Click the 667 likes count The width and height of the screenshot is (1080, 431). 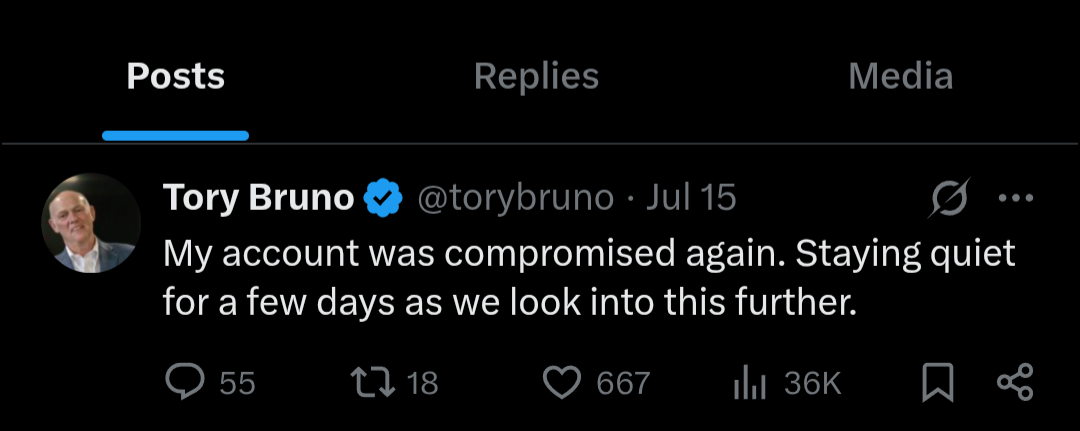623,383
